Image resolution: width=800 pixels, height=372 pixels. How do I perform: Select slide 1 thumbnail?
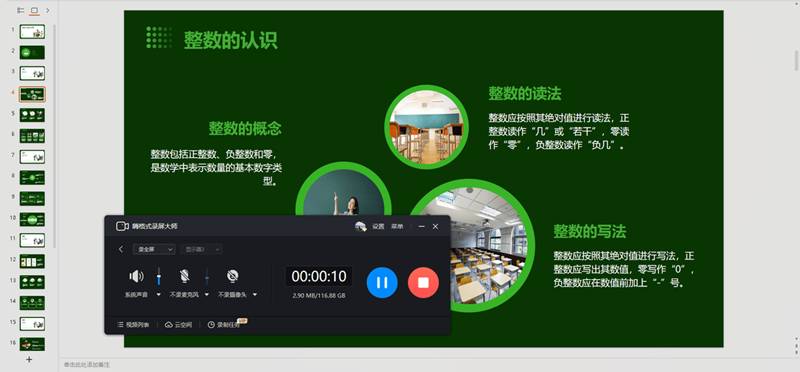click(32, 32)
